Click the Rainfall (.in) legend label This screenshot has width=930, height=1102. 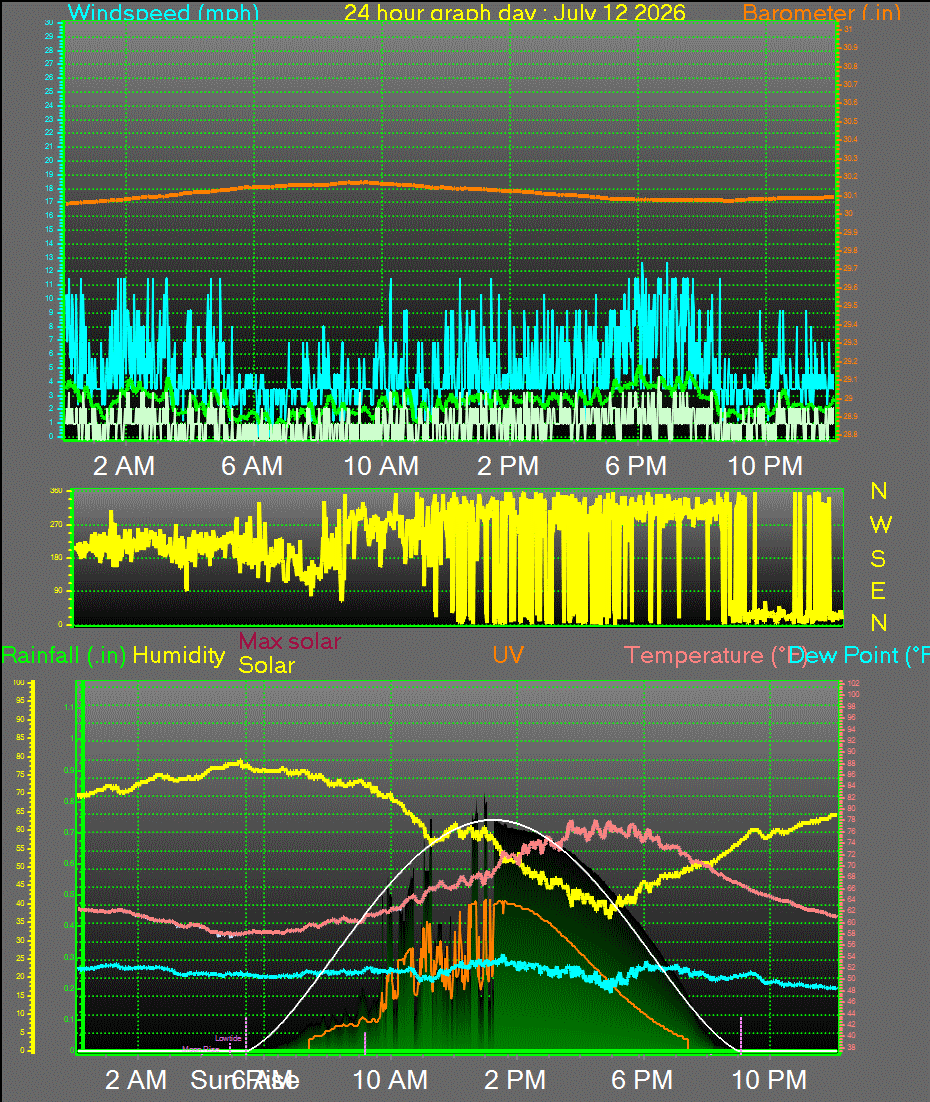coord(63,656)
